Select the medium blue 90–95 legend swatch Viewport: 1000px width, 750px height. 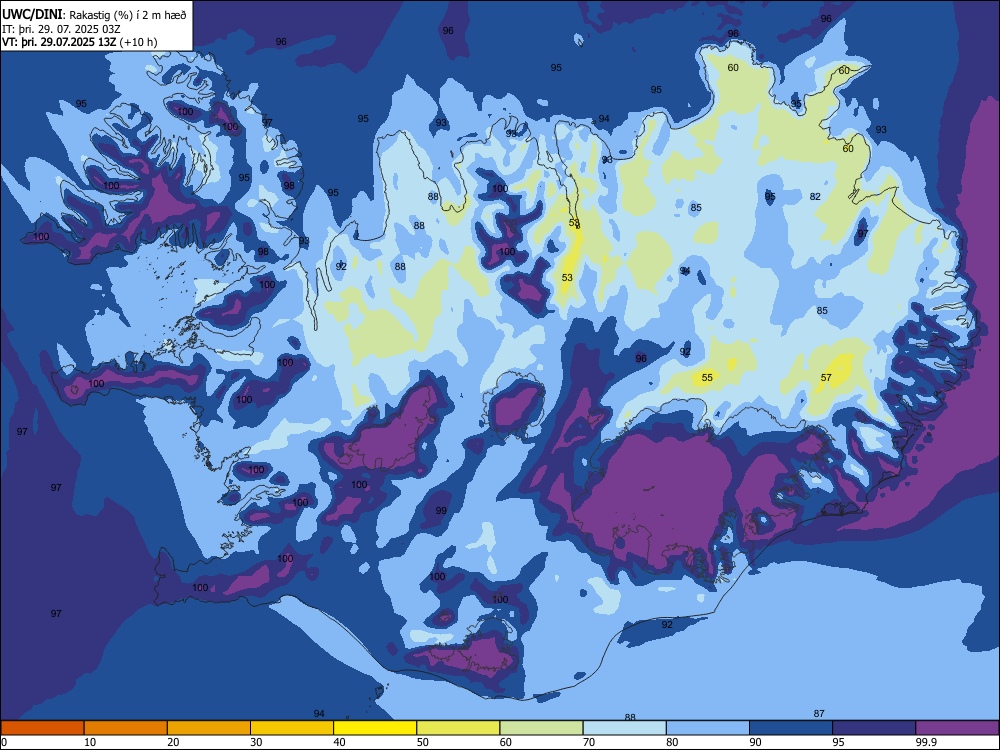(791, 728)
